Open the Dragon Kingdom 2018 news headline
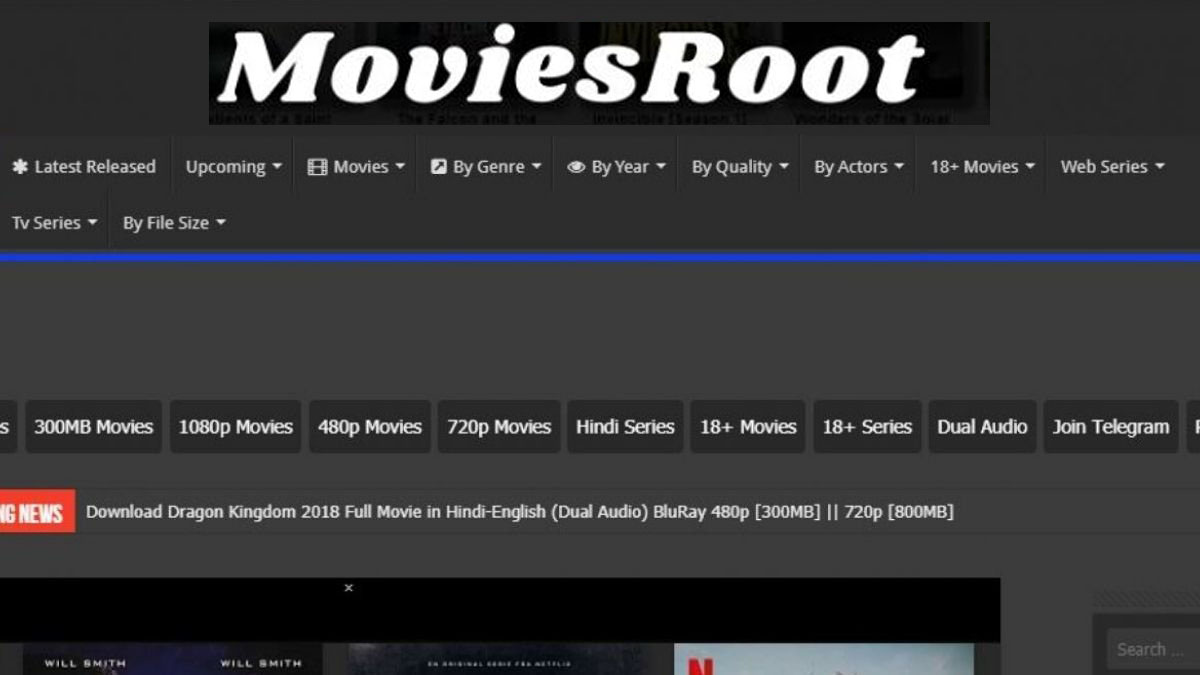Image resolution: width=1200 pixels, height=675 pixels. point(519,512)
